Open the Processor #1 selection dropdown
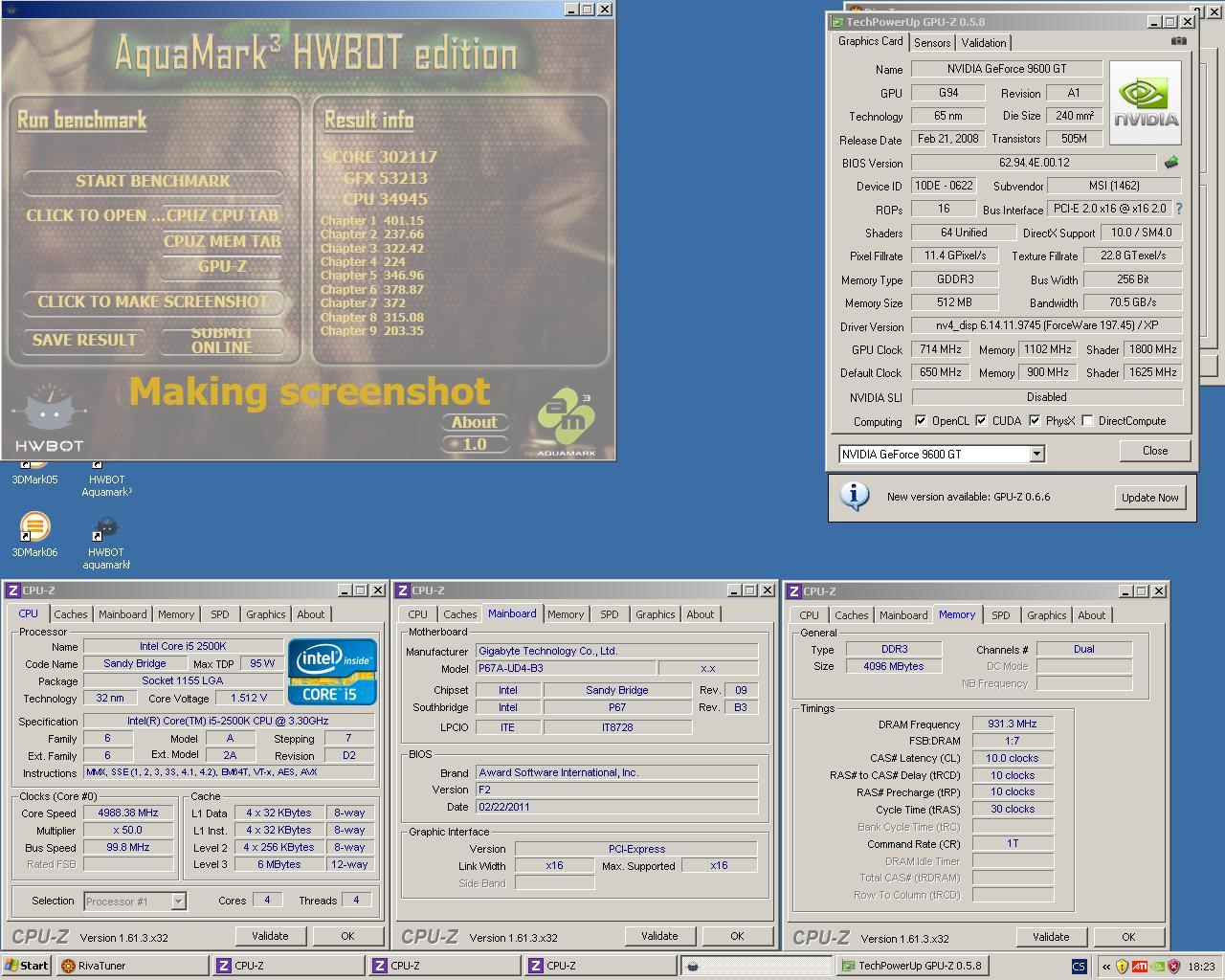The width and height of the screenshot is (1225, 980). pos(178,901)
